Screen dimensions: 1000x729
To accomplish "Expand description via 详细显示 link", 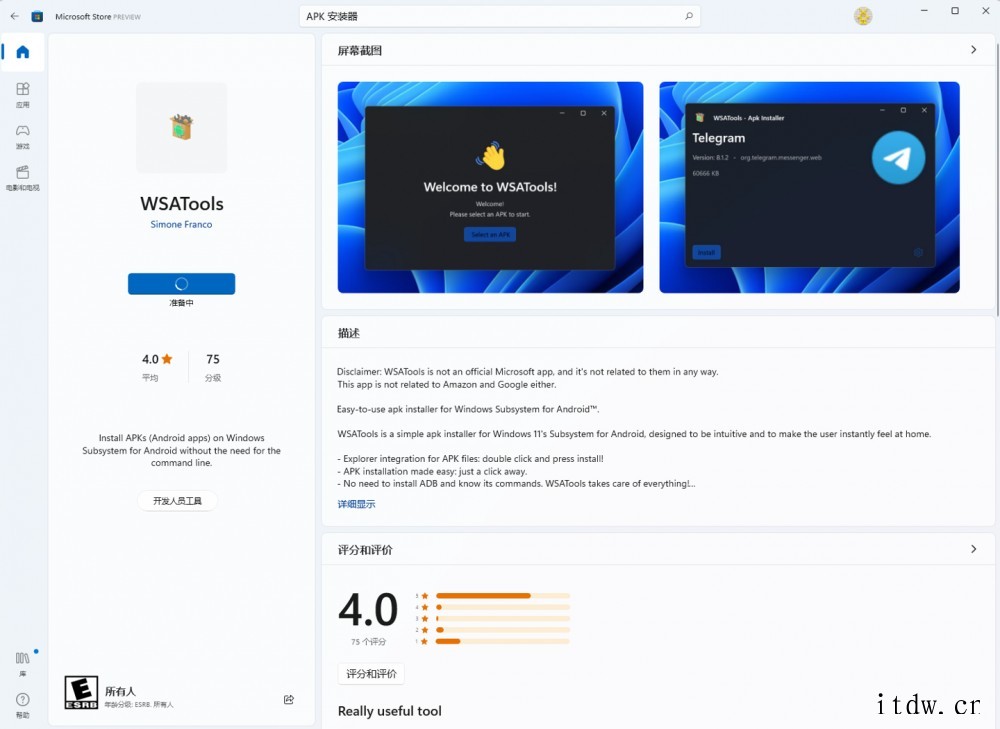I will point(357,504).
